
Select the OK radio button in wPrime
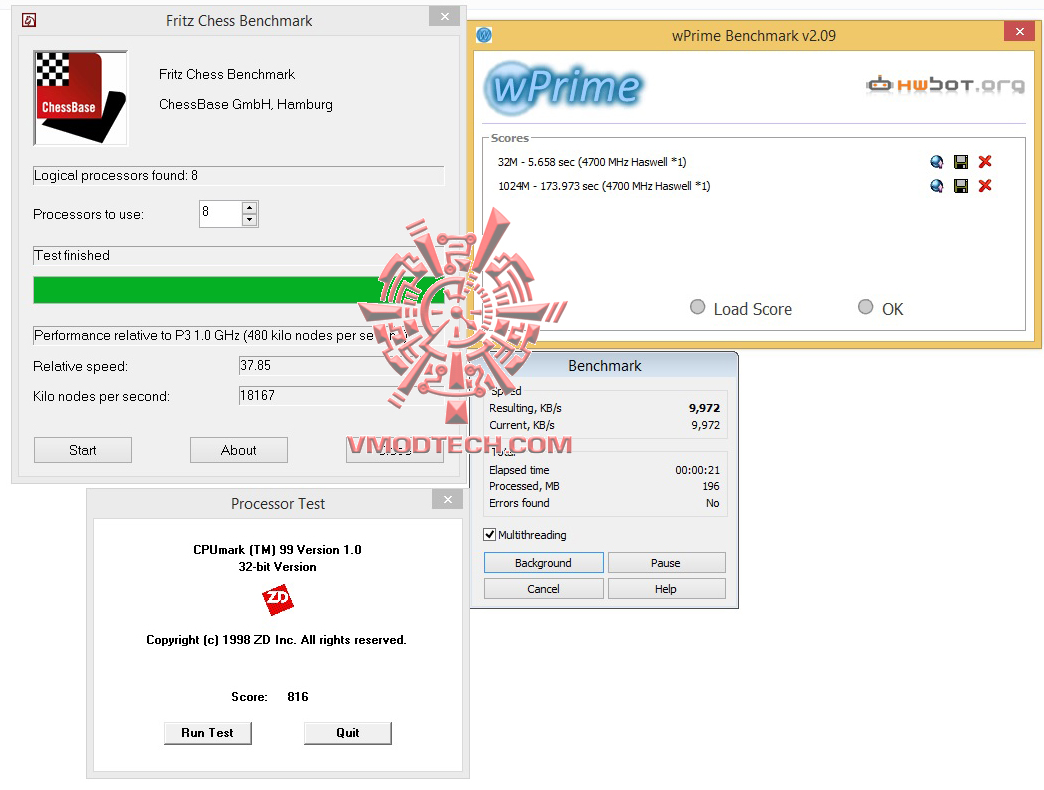click(865, 307)
